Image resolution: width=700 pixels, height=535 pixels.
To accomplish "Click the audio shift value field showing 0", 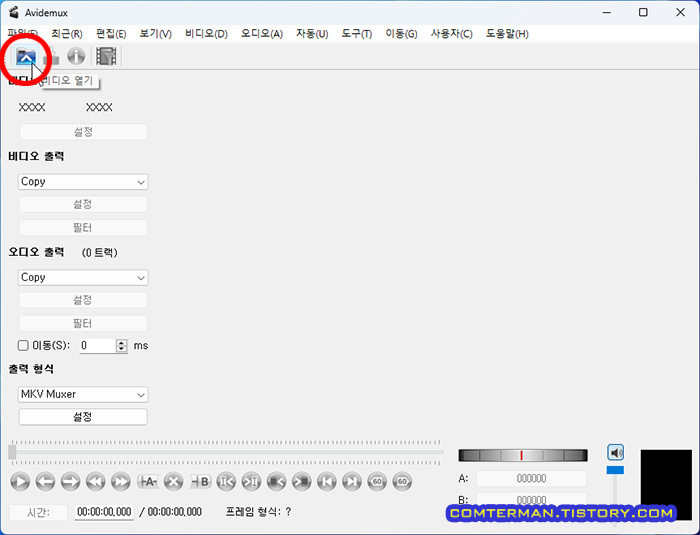I will pos(98,346).
